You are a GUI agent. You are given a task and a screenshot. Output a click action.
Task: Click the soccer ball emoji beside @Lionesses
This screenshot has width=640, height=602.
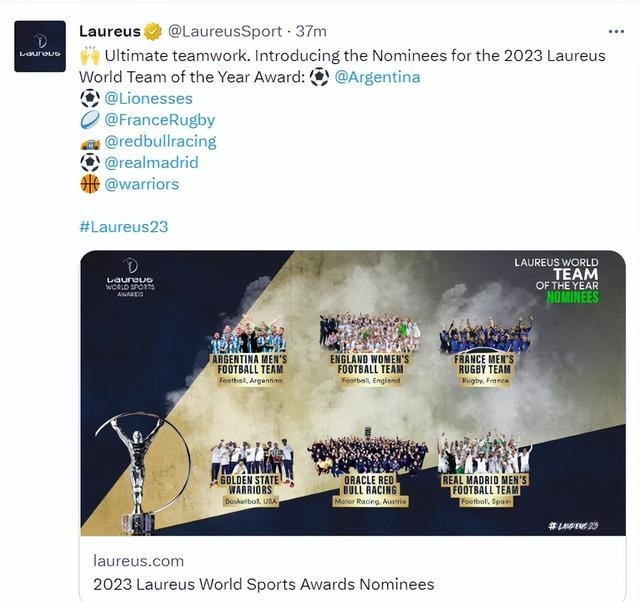90,98
